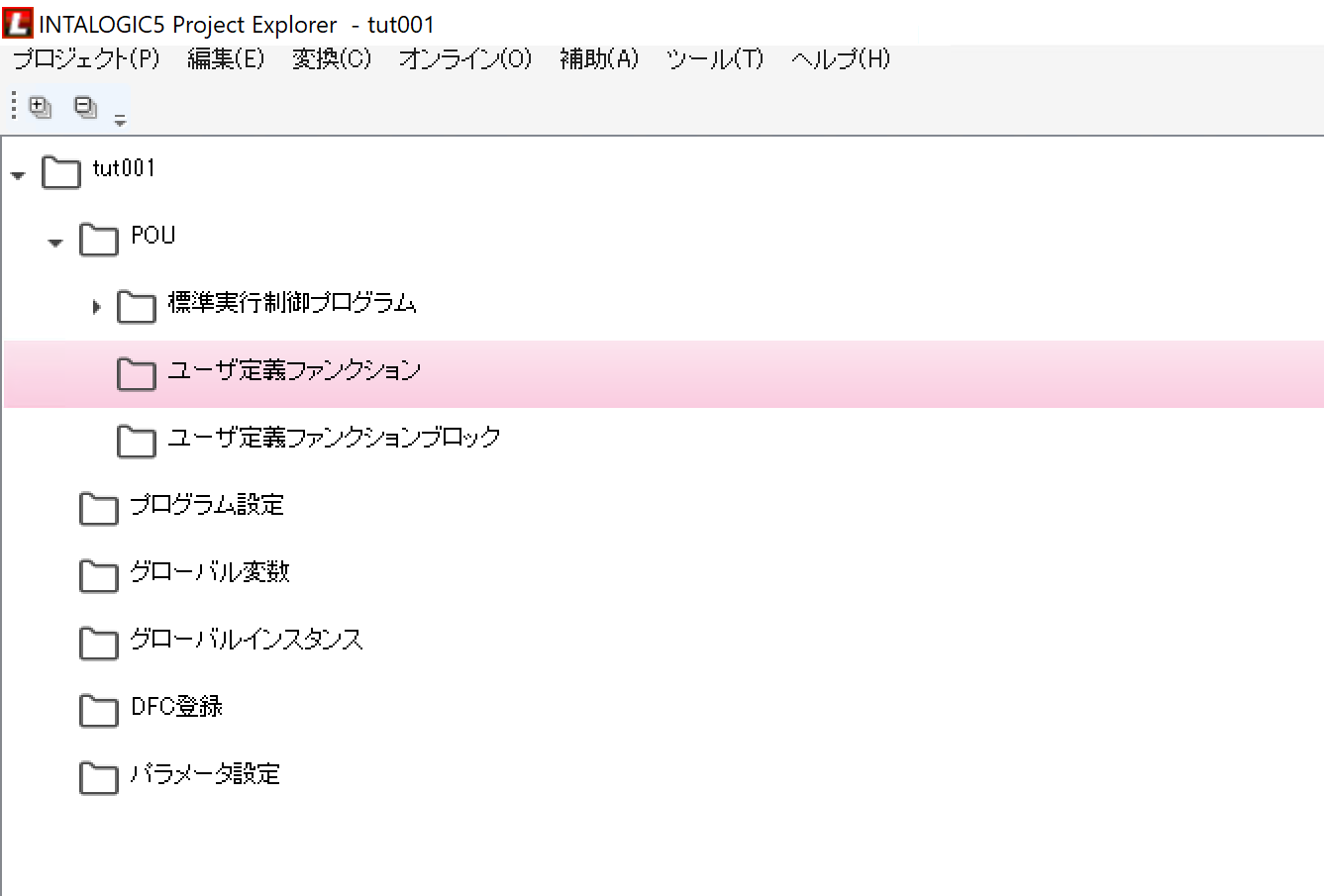Click the DFC登録 folder icon

point(99,710)
